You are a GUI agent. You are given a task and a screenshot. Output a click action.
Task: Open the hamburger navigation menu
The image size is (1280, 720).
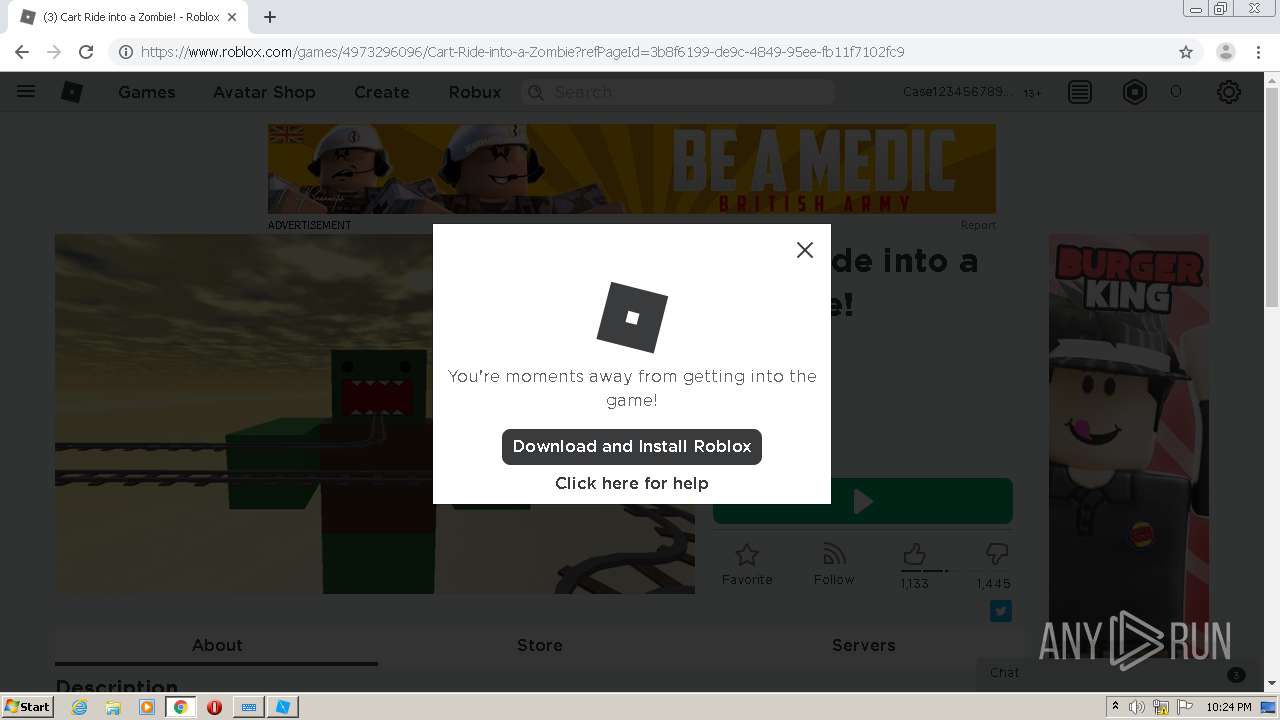(x=26, y=92)
